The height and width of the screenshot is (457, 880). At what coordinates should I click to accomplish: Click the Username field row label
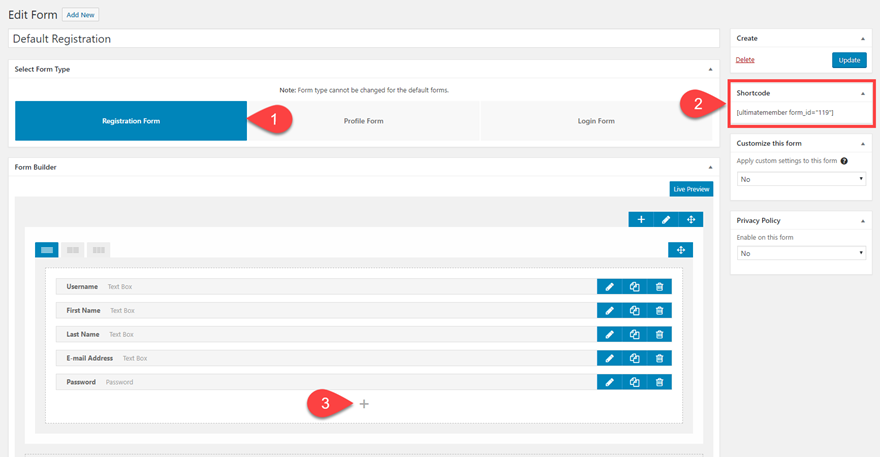point(82,286)
